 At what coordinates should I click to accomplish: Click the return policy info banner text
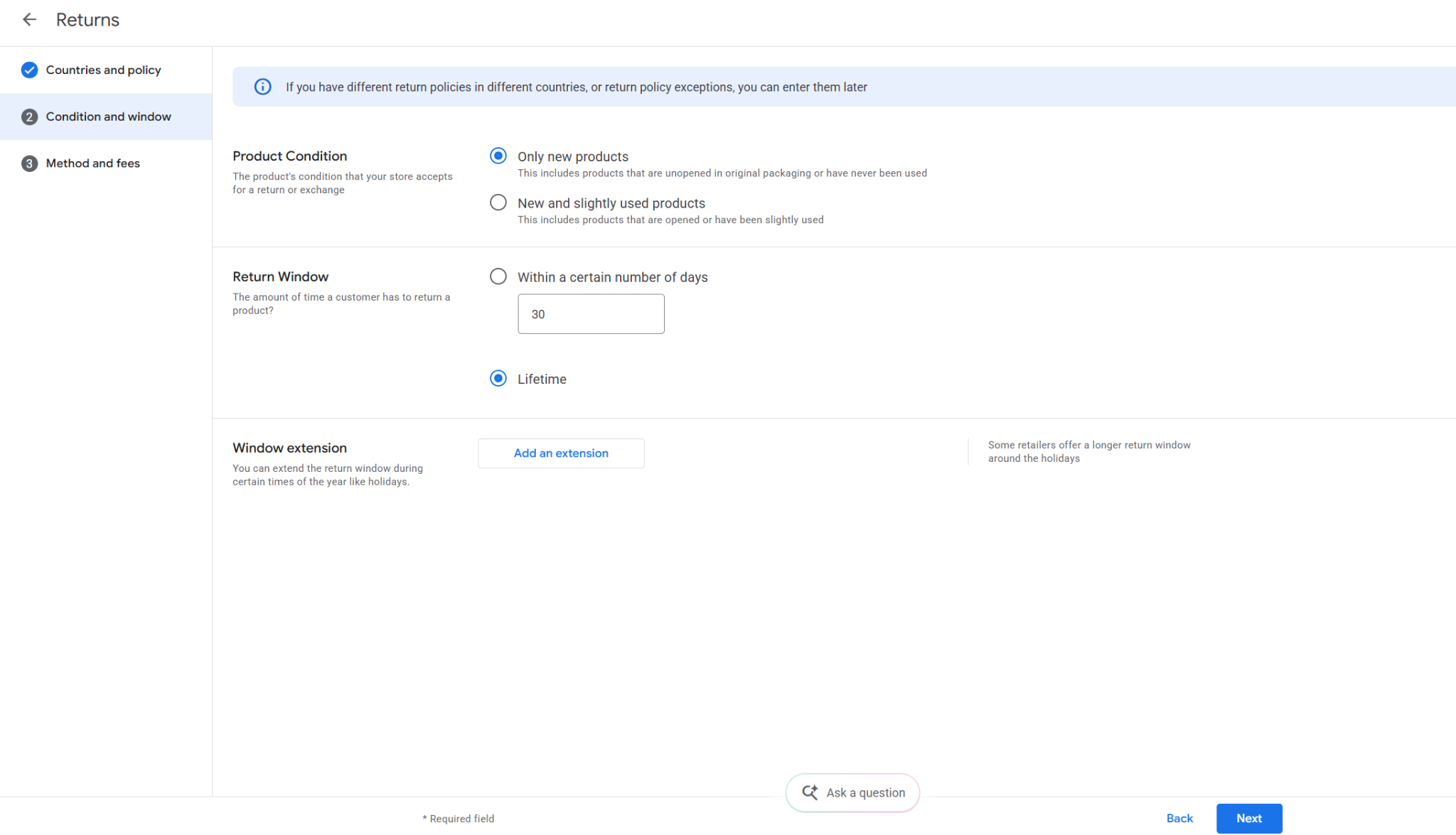(x=576, y=87)
